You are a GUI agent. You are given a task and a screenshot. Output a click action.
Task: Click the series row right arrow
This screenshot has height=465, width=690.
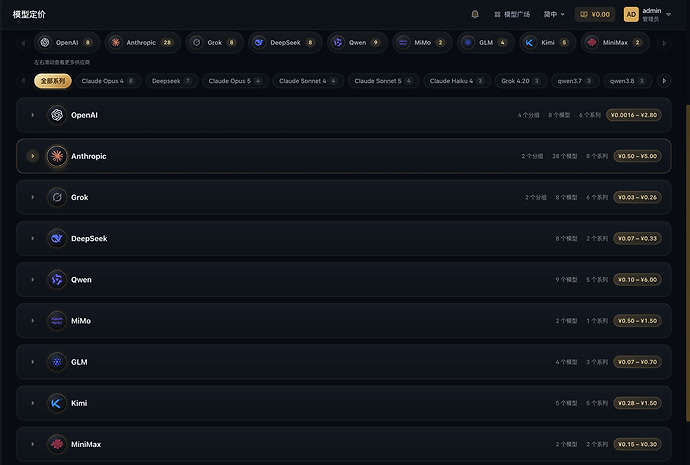[664, 81]
